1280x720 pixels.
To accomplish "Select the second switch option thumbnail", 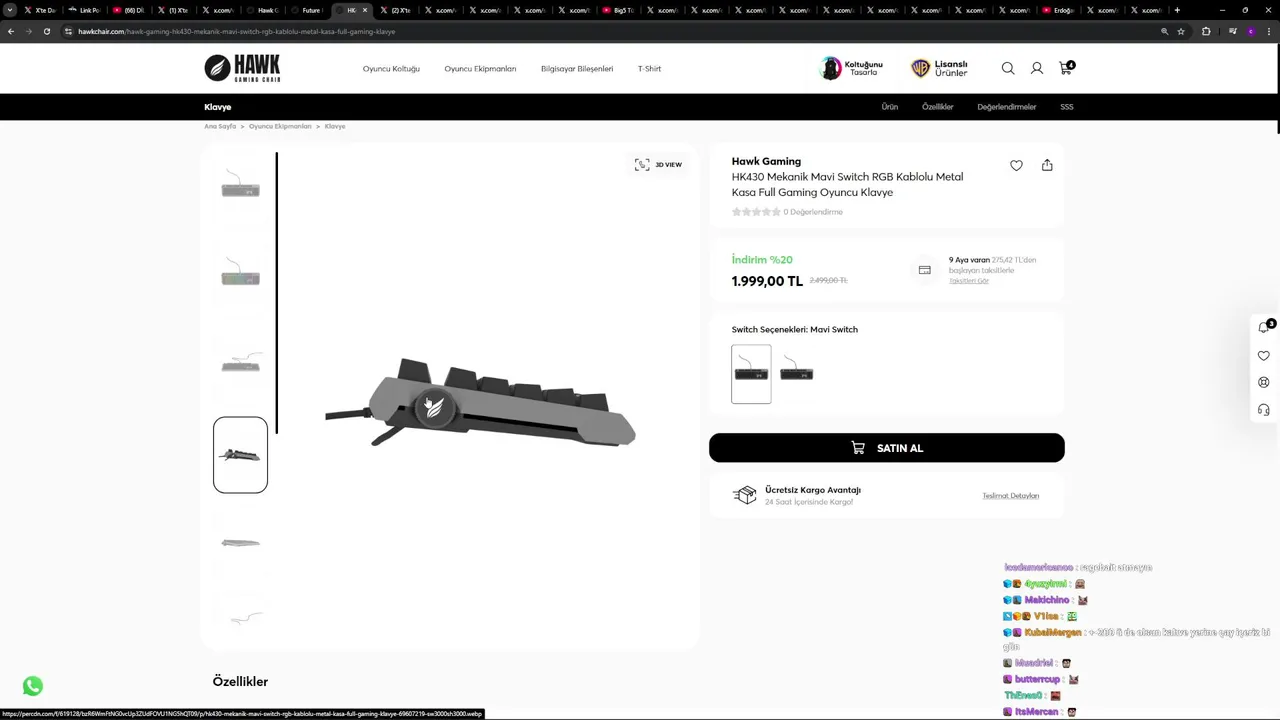I will tap(797, 374).
